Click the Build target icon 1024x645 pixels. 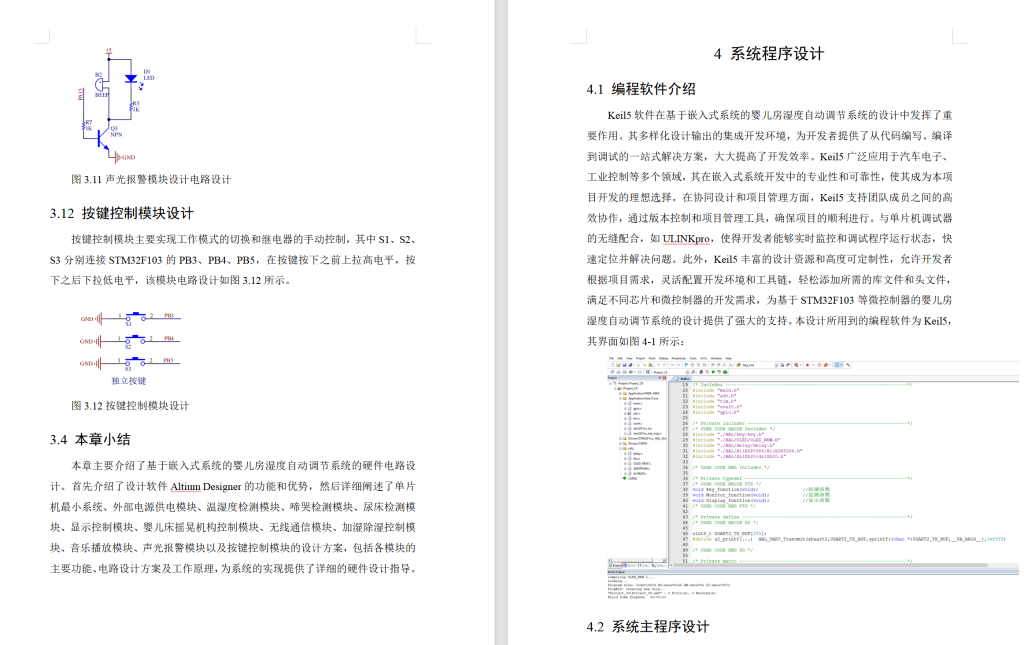(618, 372)
